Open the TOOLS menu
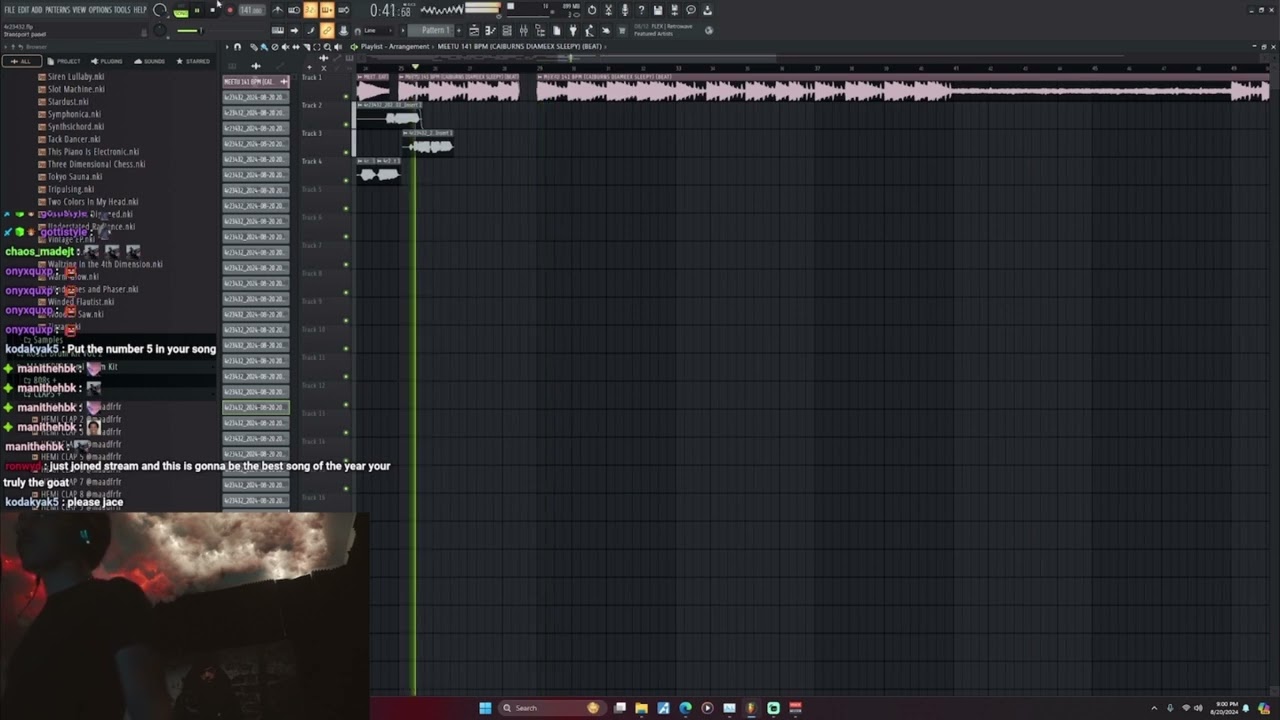The image size is (1280, 720). coord(122,9)
